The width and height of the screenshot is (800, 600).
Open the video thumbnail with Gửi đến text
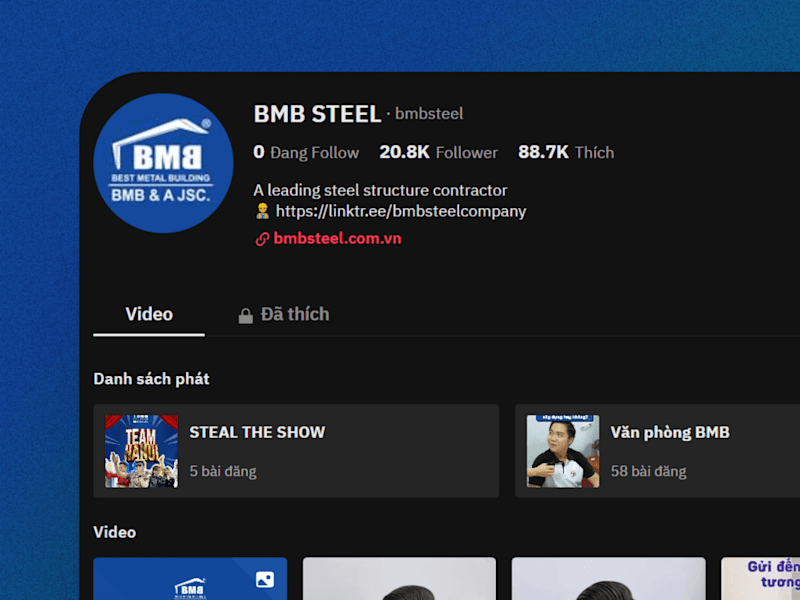pos(760,579)
